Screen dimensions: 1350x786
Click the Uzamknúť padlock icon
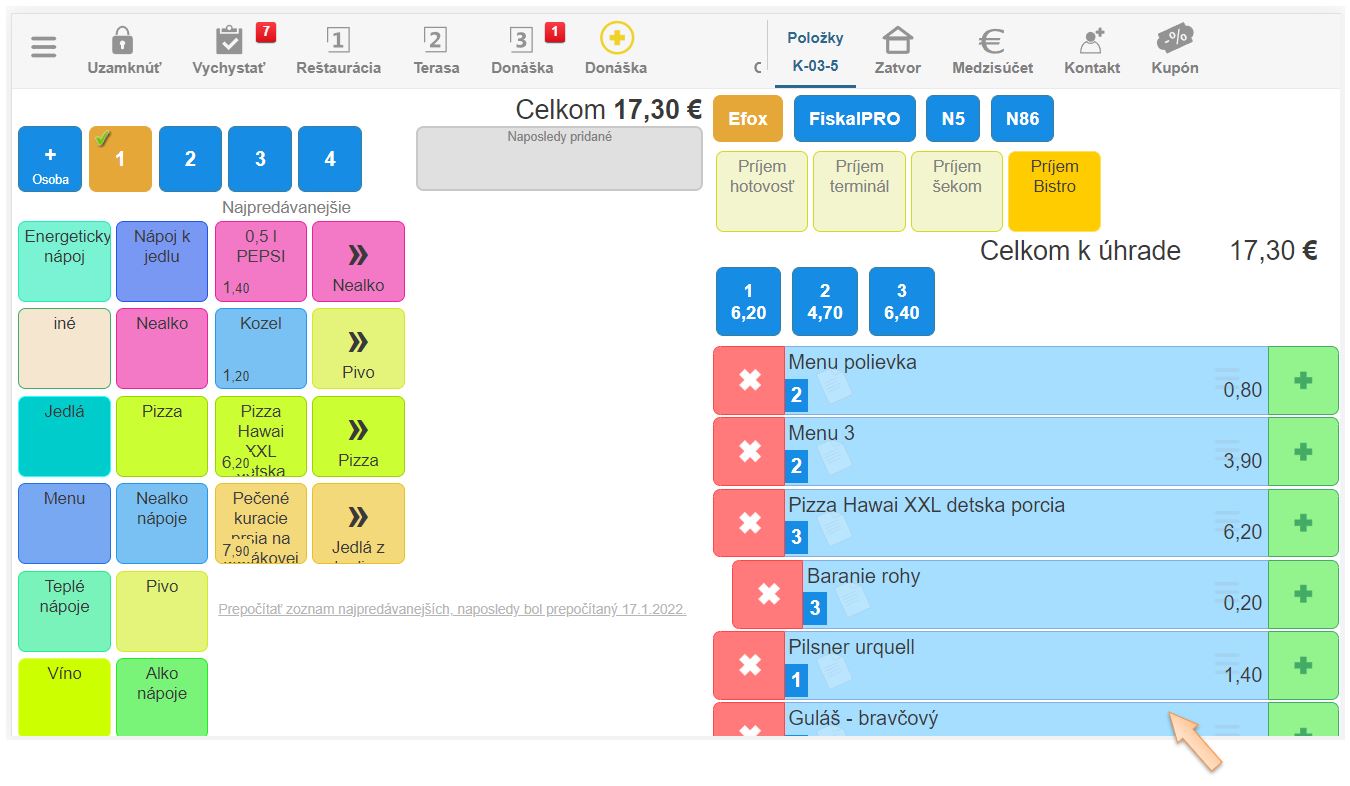pos(123,42)
